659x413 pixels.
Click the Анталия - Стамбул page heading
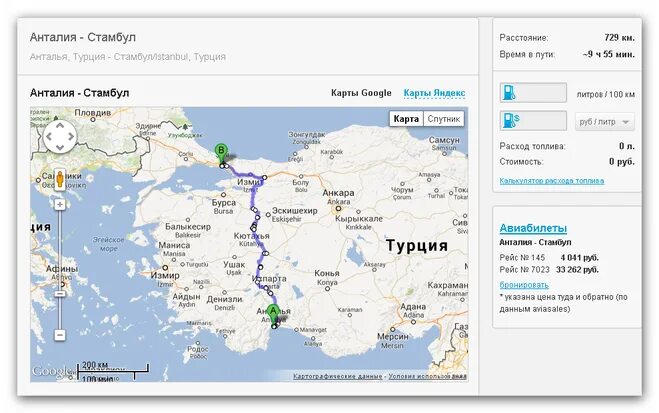click(83, 37)
